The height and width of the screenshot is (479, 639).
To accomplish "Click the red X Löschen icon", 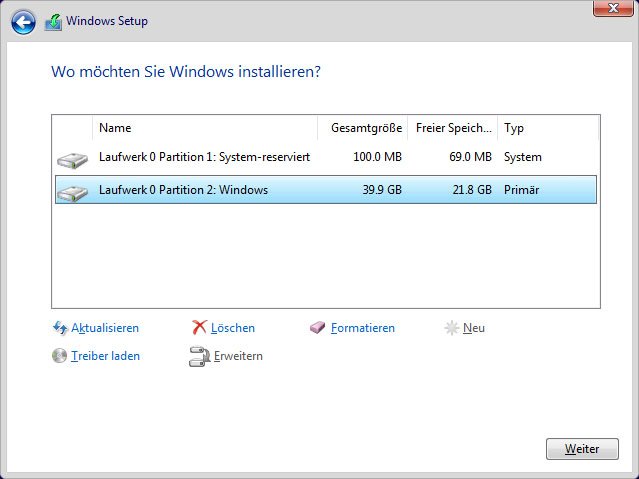I will (199, 327).
